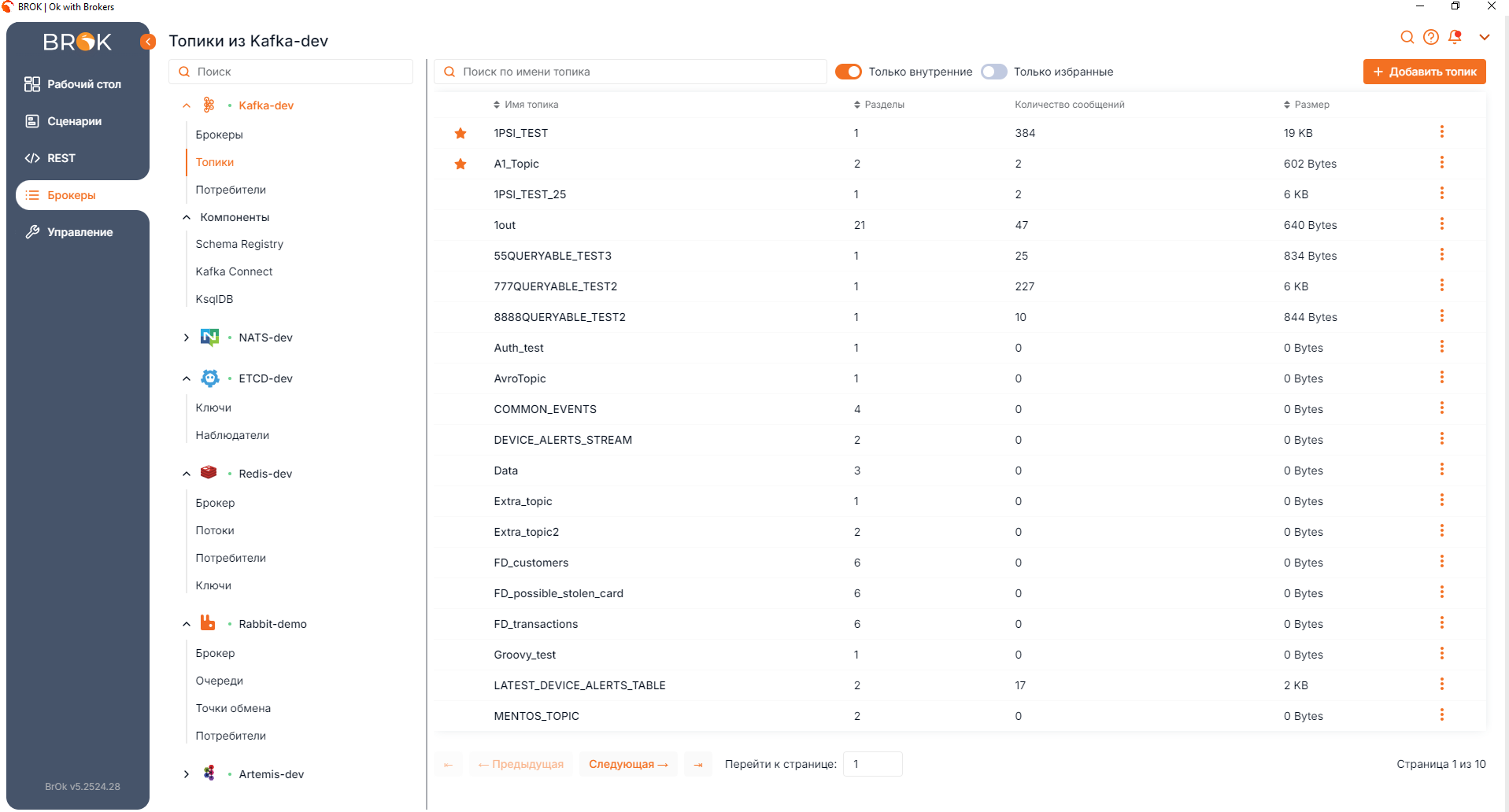This screenshot has height=812, width=1509.
Task: Collapse the sidebar with the orange arrow
Action: click(147, 42)
